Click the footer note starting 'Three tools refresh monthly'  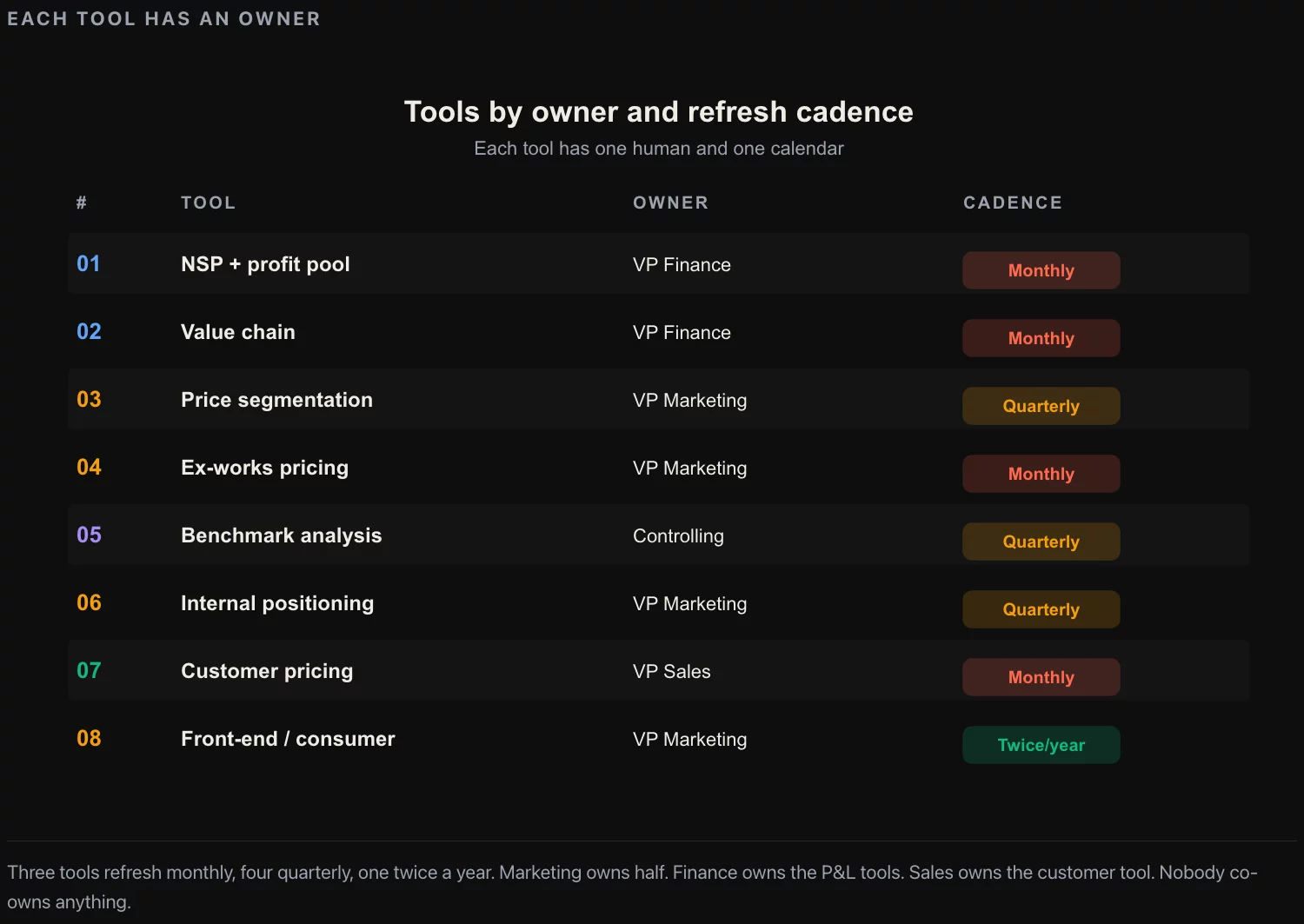[632, 887]
